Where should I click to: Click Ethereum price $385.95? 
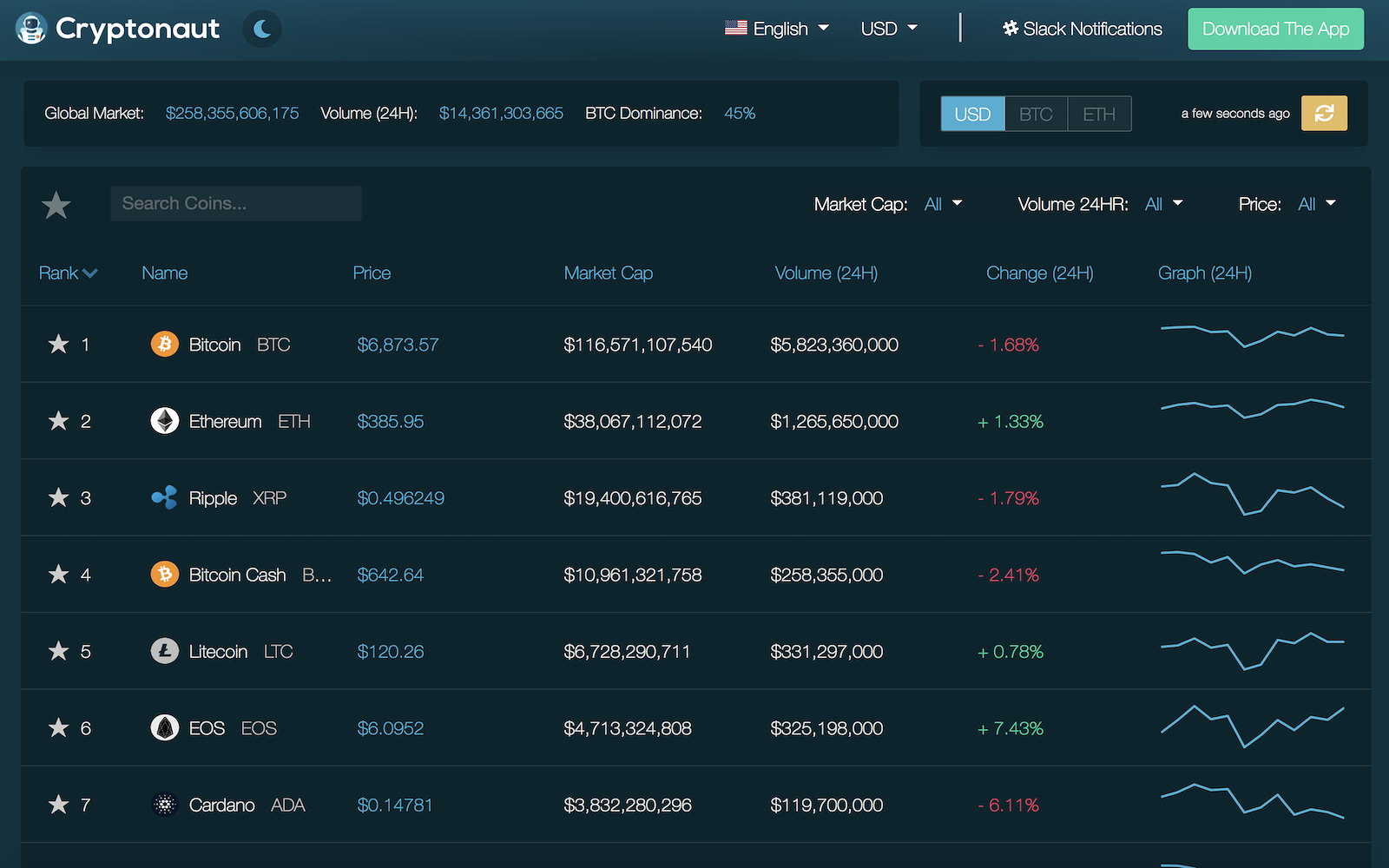tap(391, 421)
